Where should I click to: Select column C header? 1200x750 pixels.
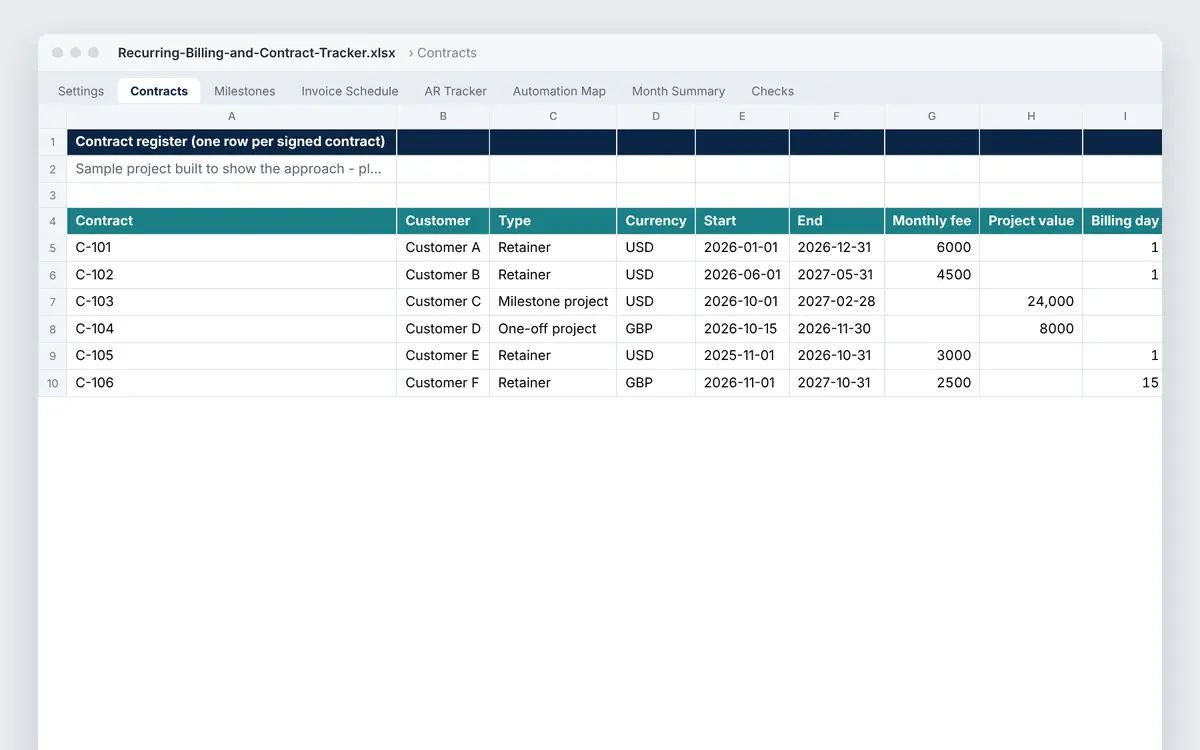pos(553,116)
